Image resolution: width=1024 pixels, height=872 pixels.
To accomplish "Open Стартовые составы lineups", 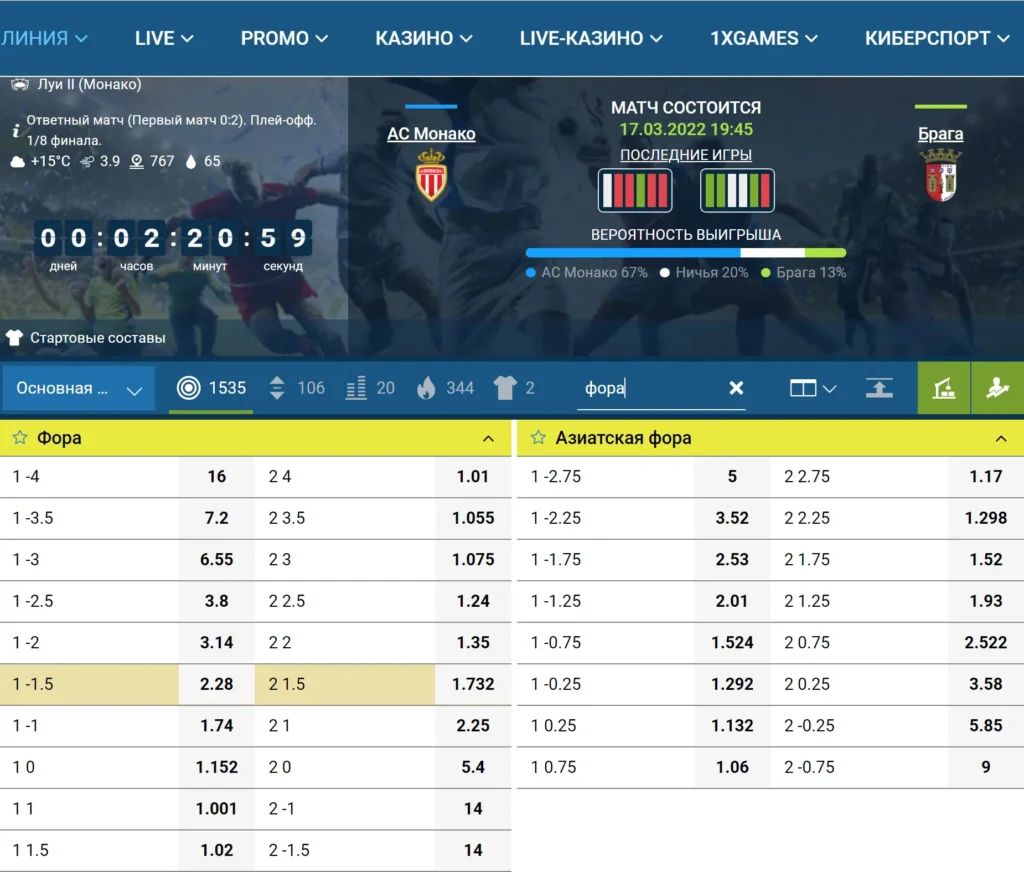I will click(x=98, y=338).
